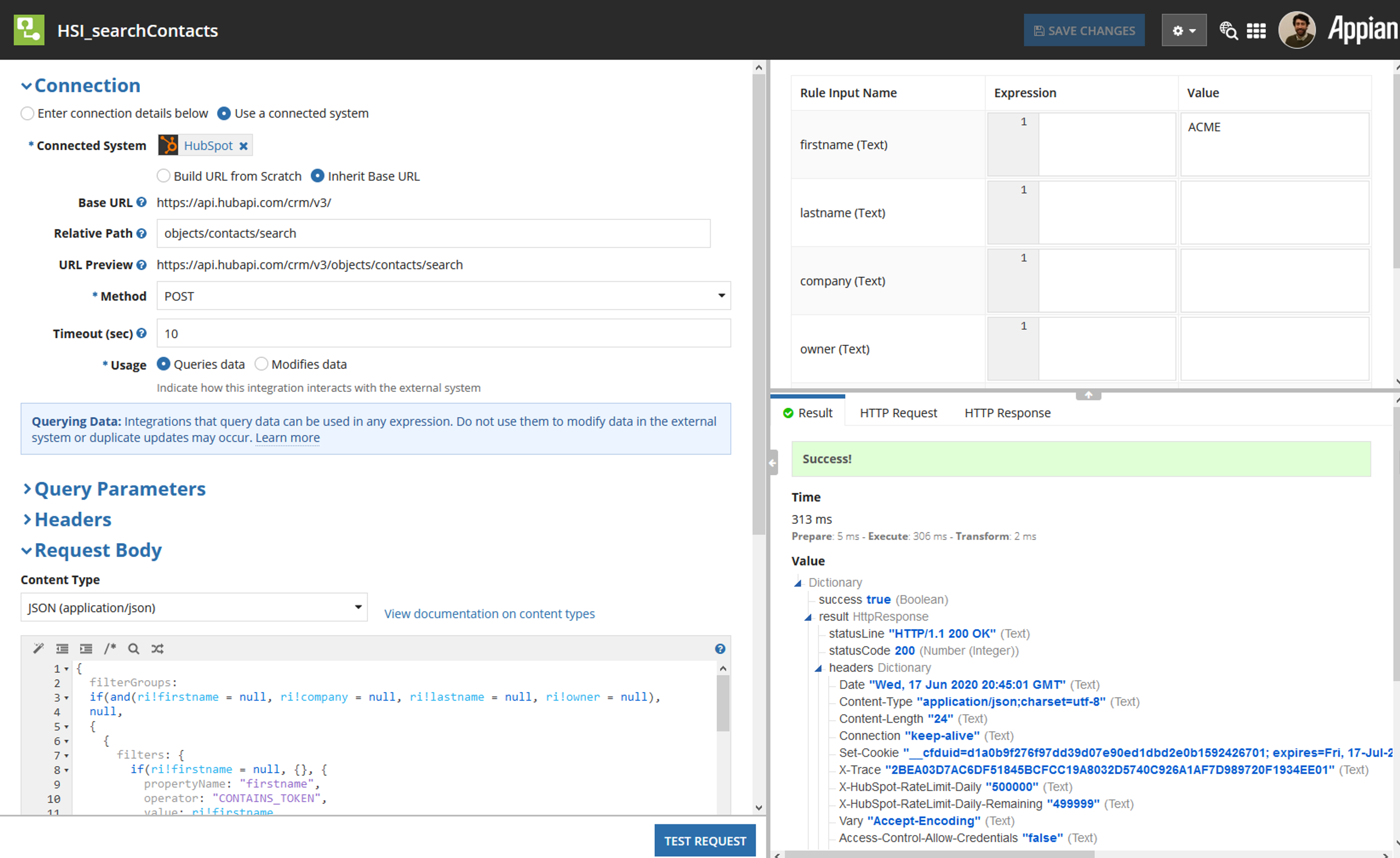
Task: Select Use a connected system
Action: pos(224,113)
